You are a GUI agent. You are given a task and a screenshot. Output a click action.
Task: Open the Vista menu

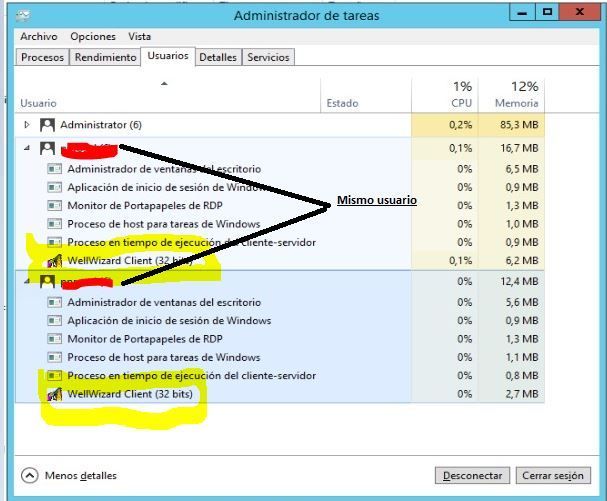pos(140,36)
